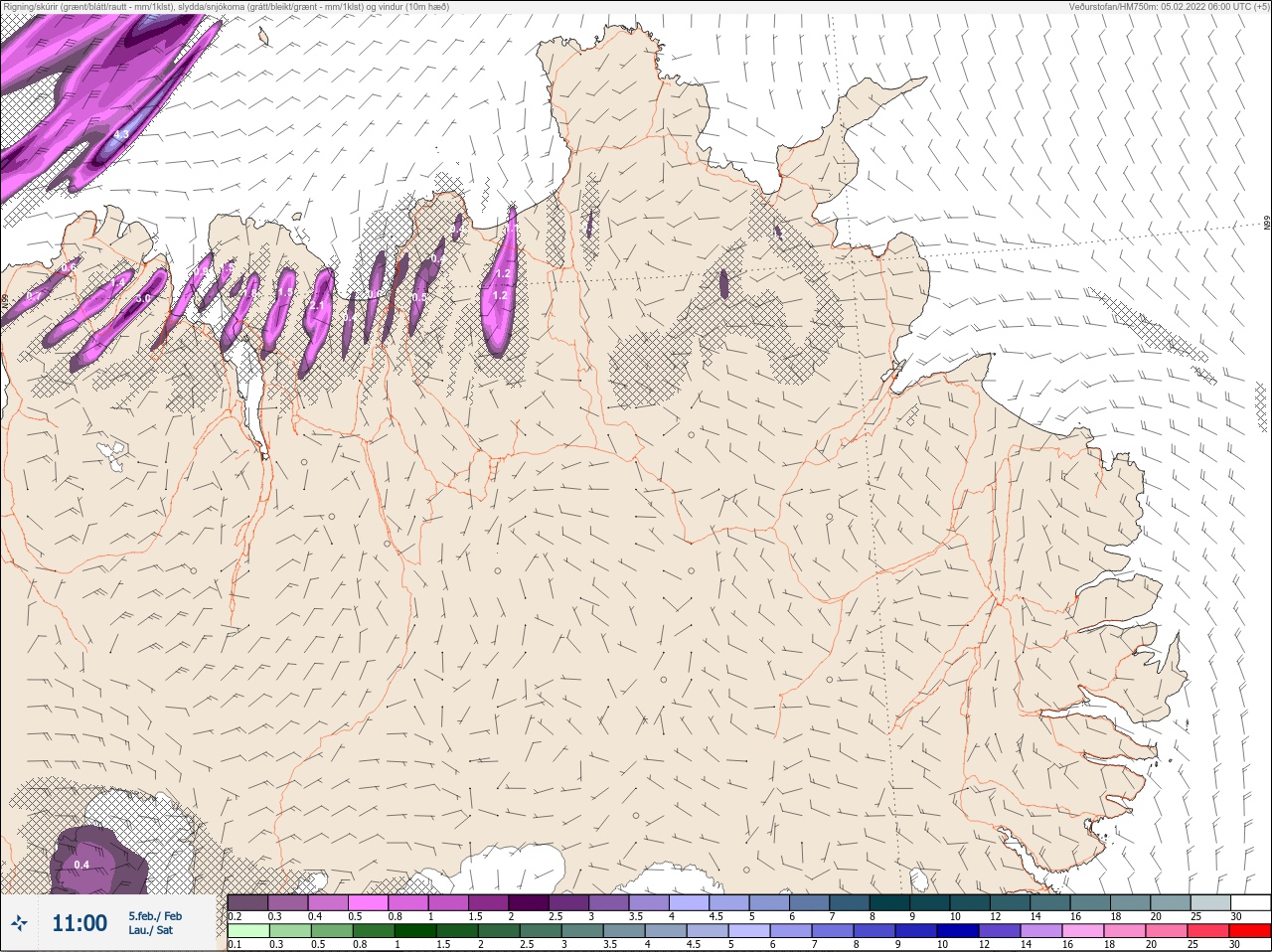Click the dark plum 2 swatch in the upper legend

[x=529, y=902]
